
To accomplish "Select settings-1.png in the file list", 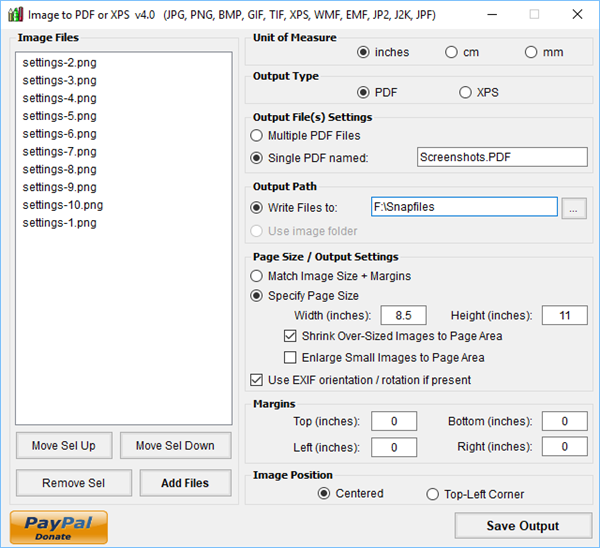I will (x=59, y=223).
